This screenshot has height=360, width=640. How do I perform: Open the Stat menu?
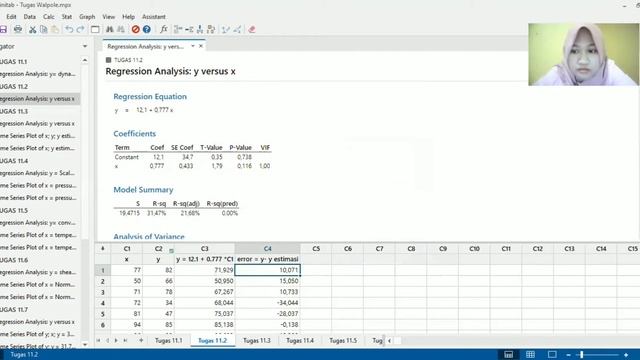pos(67,17)
